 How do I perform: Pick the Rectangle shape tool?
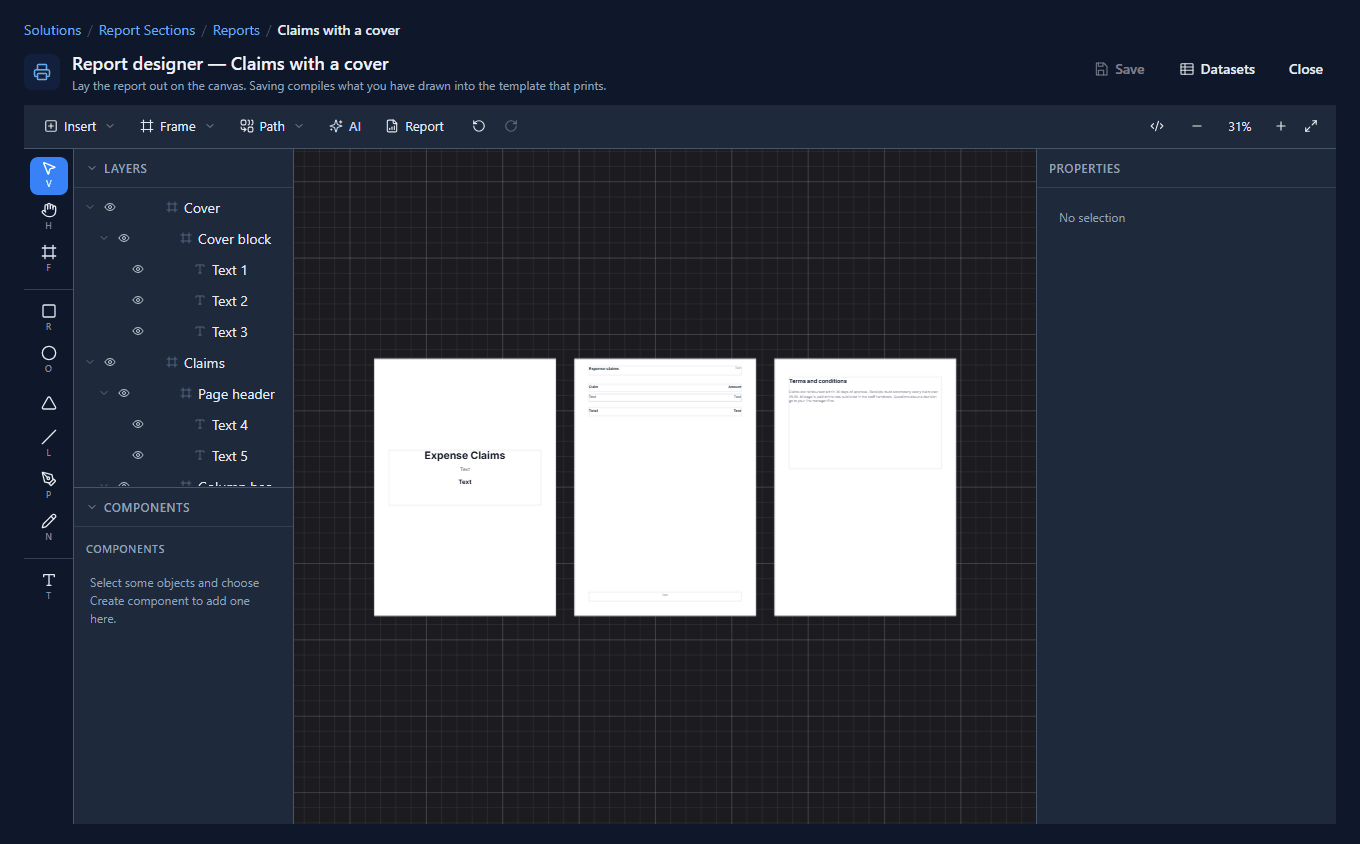(x=49, y=318)
